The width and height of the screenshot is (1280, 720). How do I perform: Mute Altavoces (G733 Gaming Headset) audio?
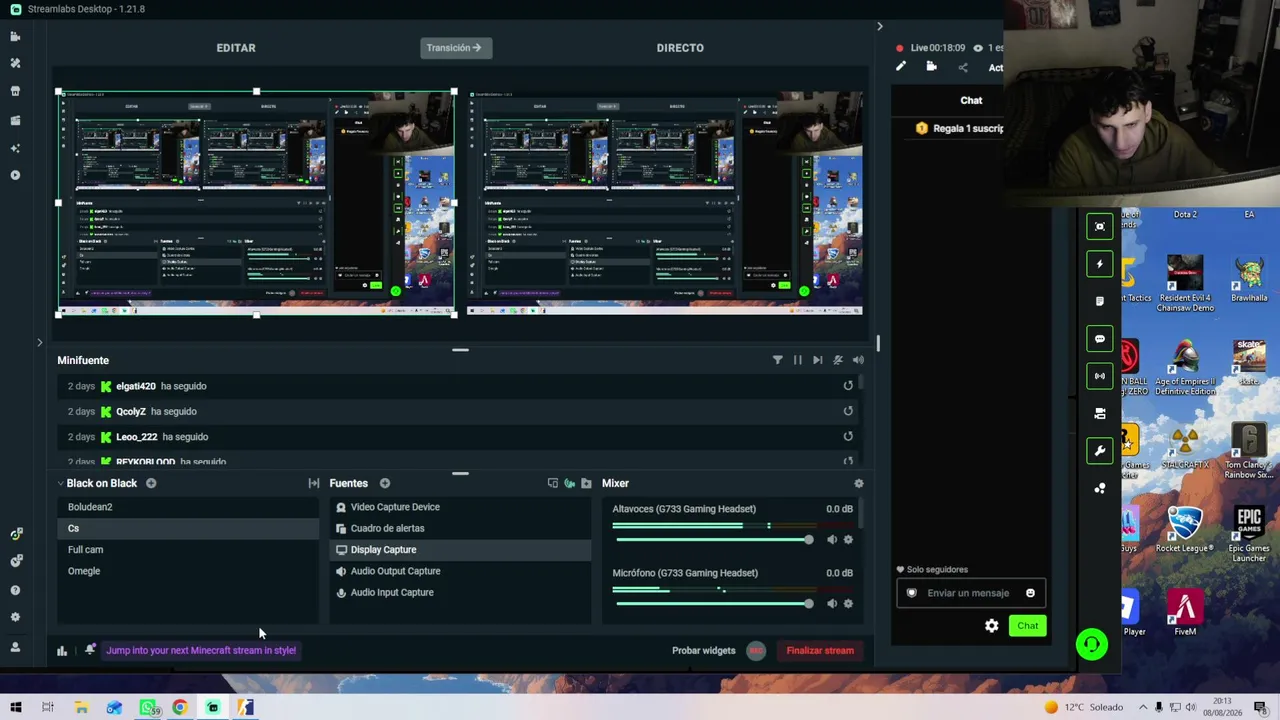point(831,540)
